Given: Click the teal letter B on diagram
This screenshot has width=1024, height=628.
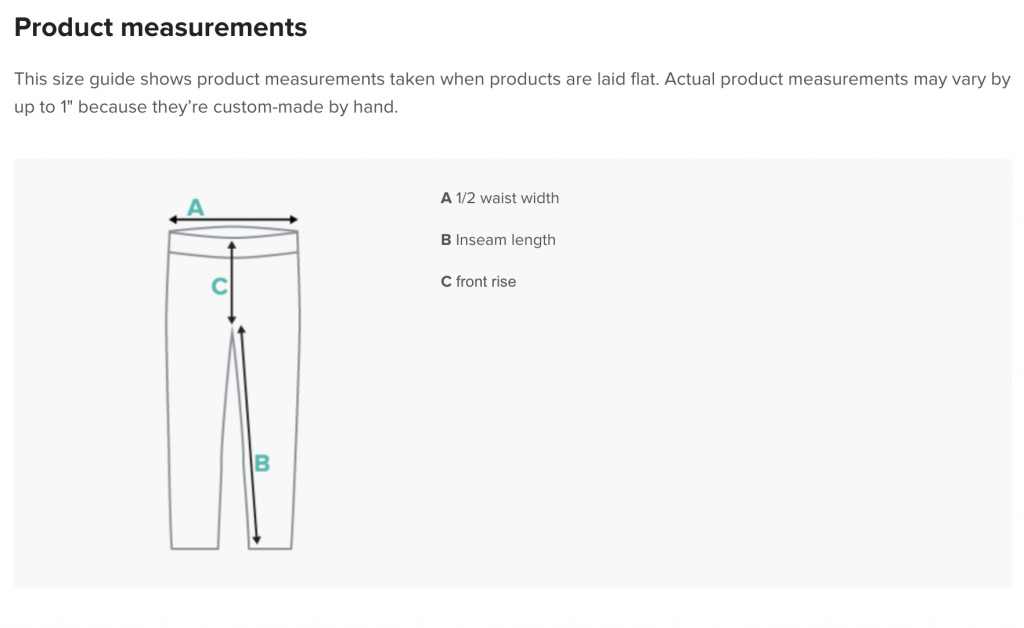Looking at the screenshot, I should (262, 463).
